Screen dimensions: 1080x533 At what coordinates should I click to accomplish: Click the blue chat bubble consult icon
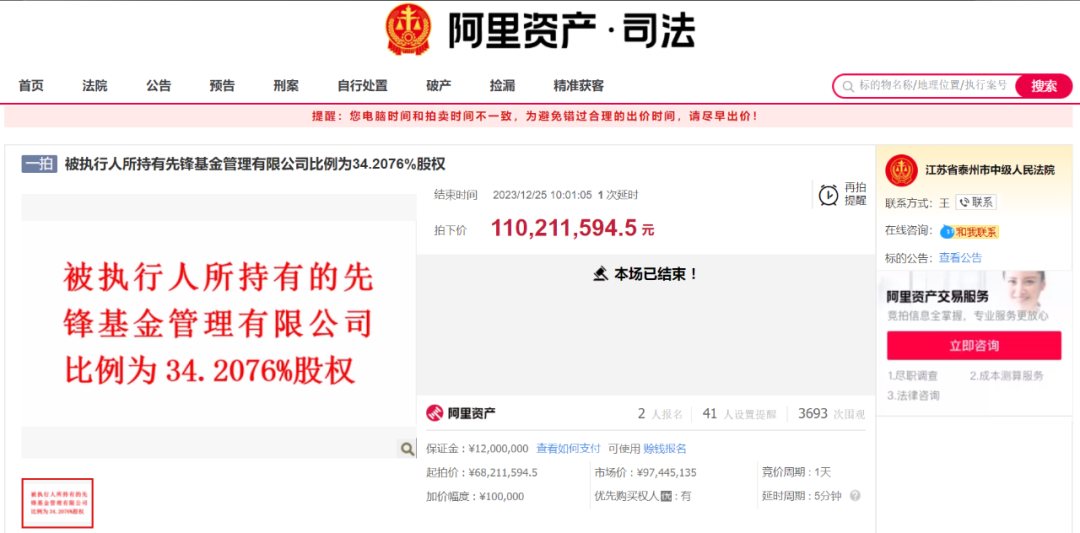946,232
